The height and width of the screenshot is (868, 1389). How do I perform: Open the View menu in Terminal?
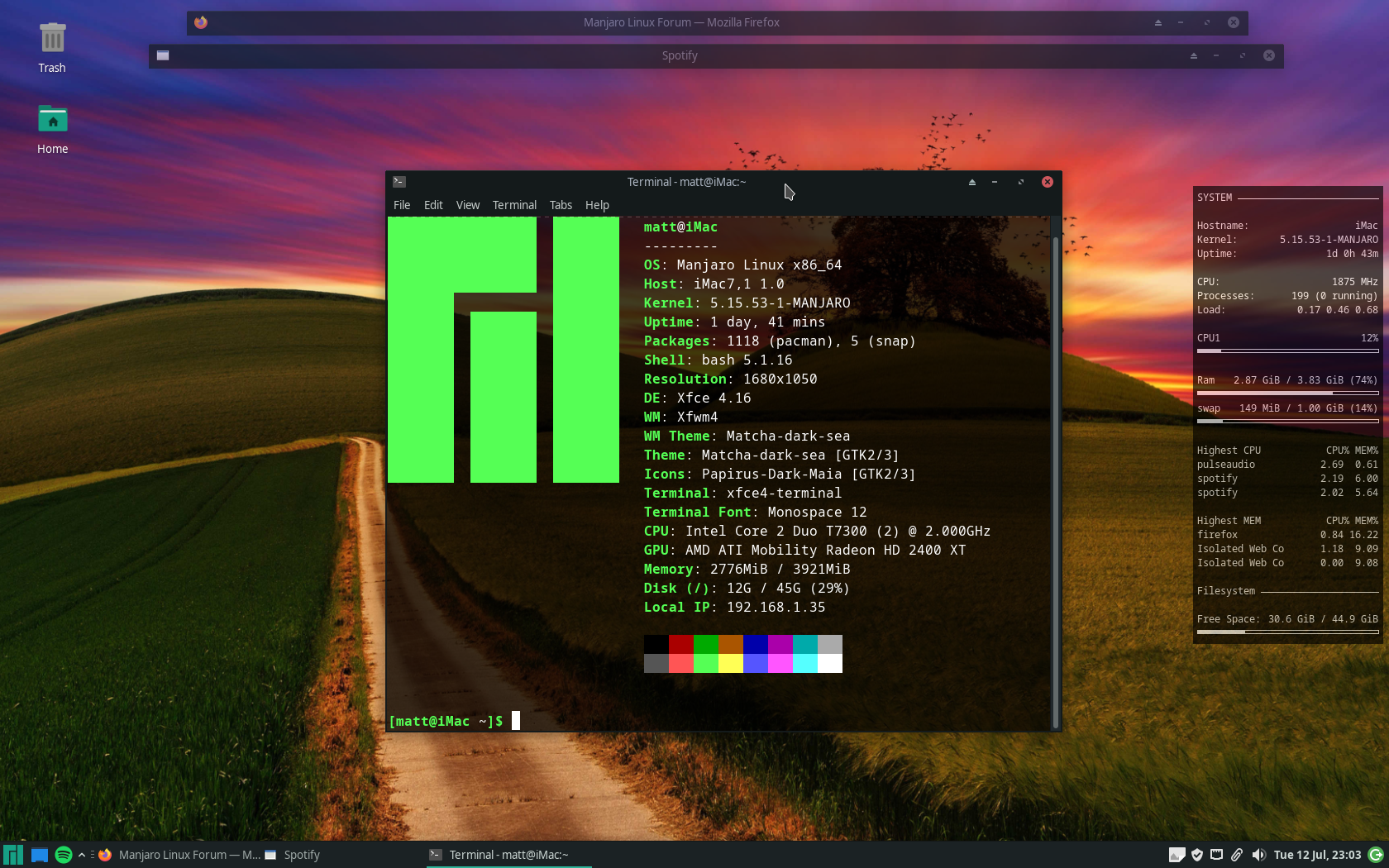(468, 205)
